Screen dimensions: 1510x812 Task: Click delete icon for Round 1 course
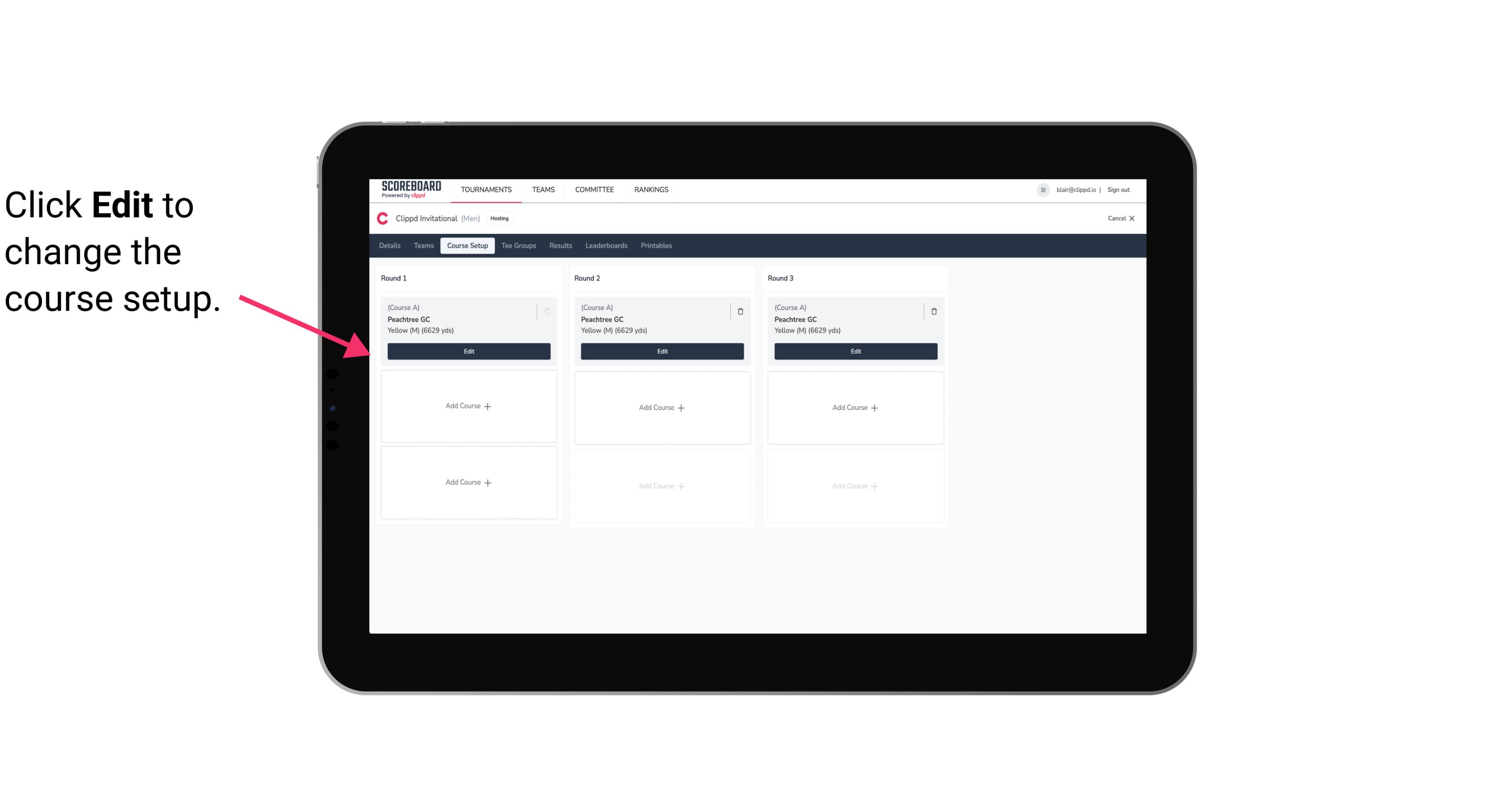(x=548, y=311)
